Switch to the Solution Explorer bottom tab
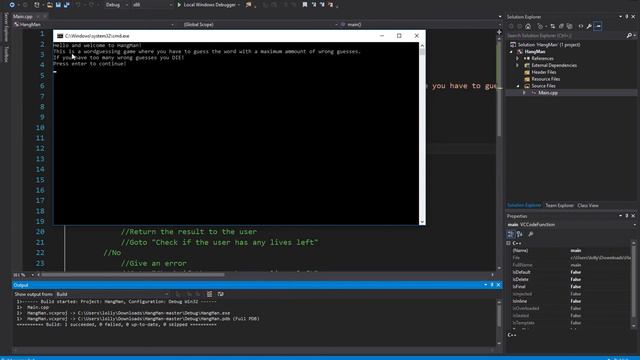The width and height of the screenshot is (640, 360). [x=524, y=205]
